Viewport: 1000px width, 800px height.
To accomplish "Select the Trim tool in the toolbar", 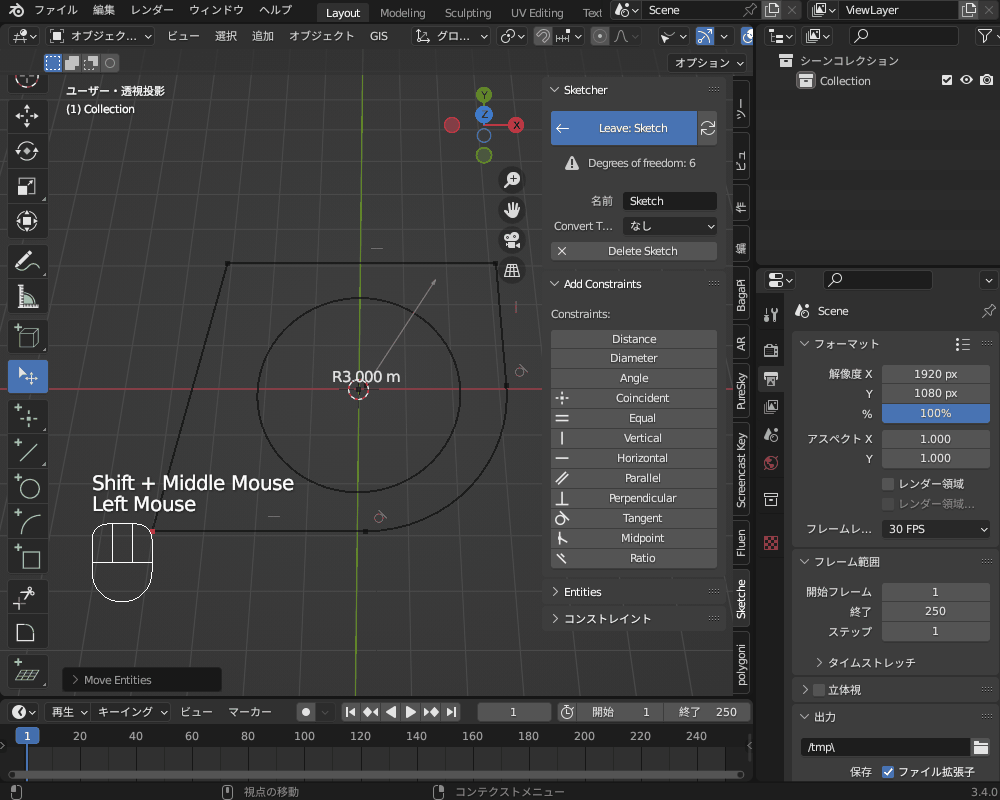I will [x=26, y=597].
